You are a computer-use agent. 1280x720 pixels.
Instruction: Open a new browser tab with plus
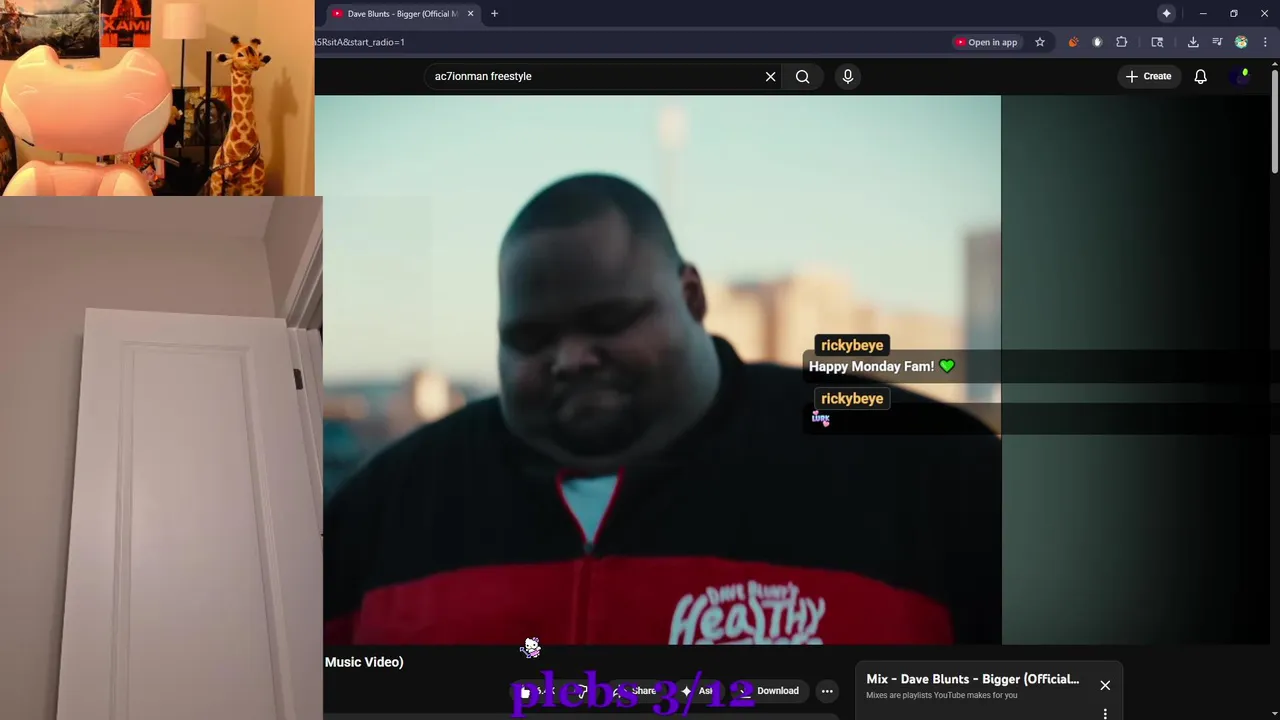tap(494, 14)
